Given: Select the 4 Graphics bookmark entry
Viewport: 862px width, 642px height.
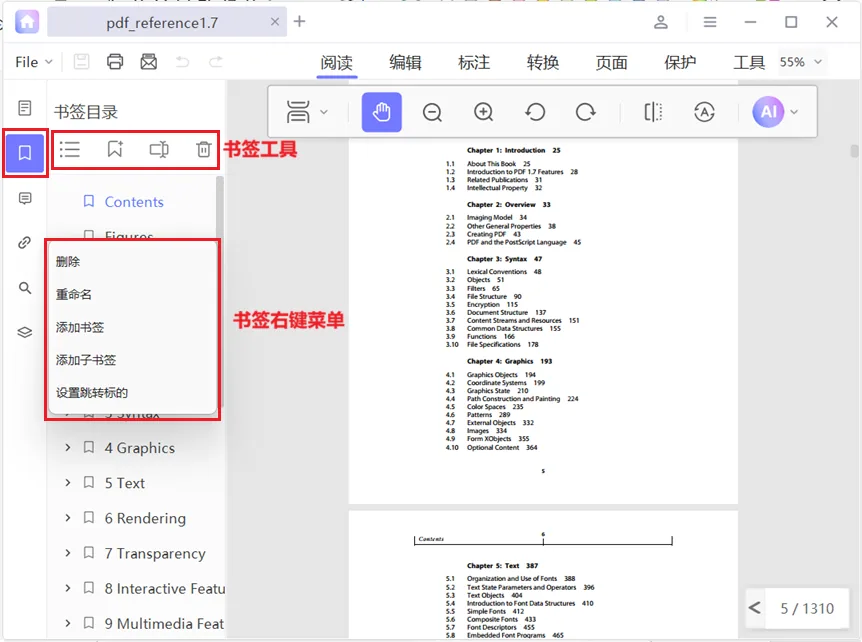Looking at the screenshot, I should [140, 448].
